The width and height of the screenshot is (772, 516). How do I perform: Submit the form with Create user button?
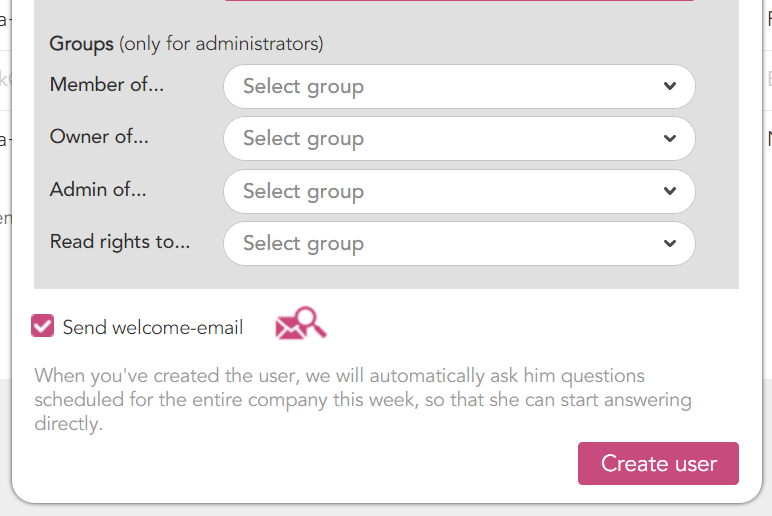(658, 463)
